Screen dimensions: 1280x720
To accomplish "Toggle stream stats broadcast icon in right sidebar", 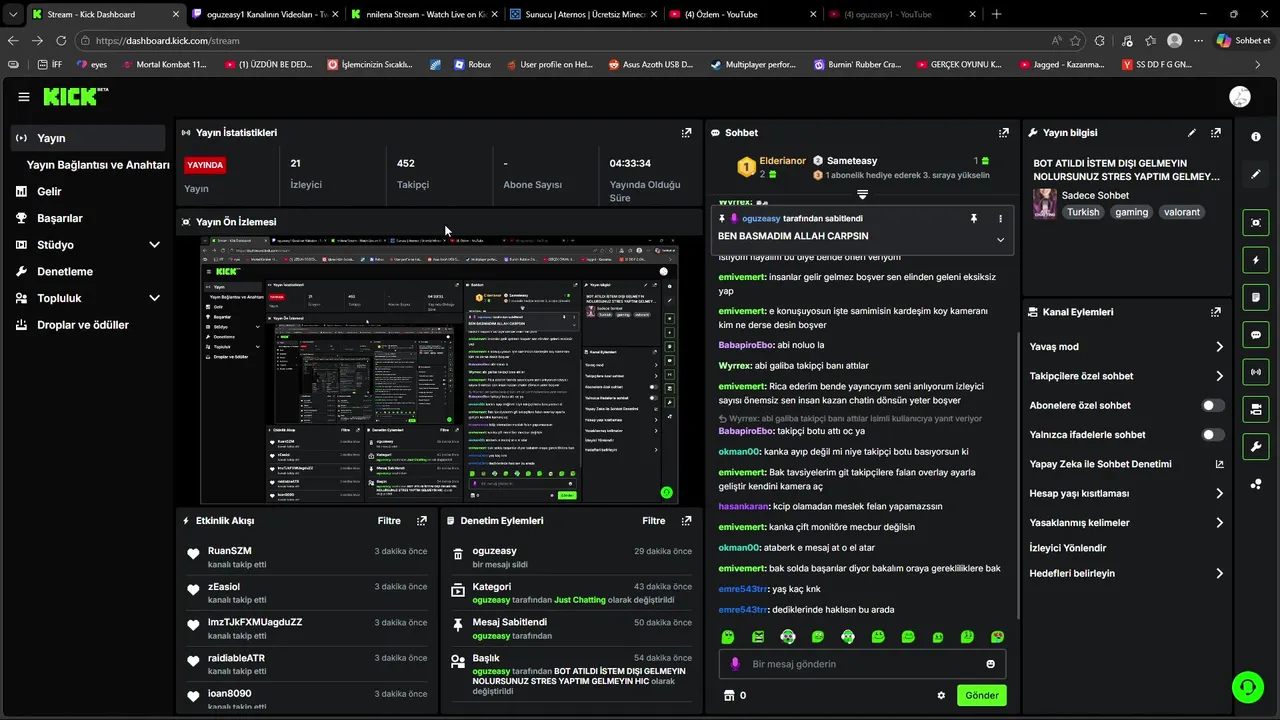I will [1256, 372].
